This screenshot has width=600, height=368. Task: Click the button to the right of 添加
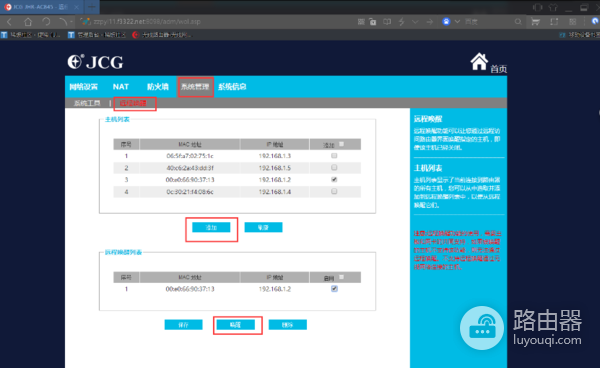click(x=263, y=227)
